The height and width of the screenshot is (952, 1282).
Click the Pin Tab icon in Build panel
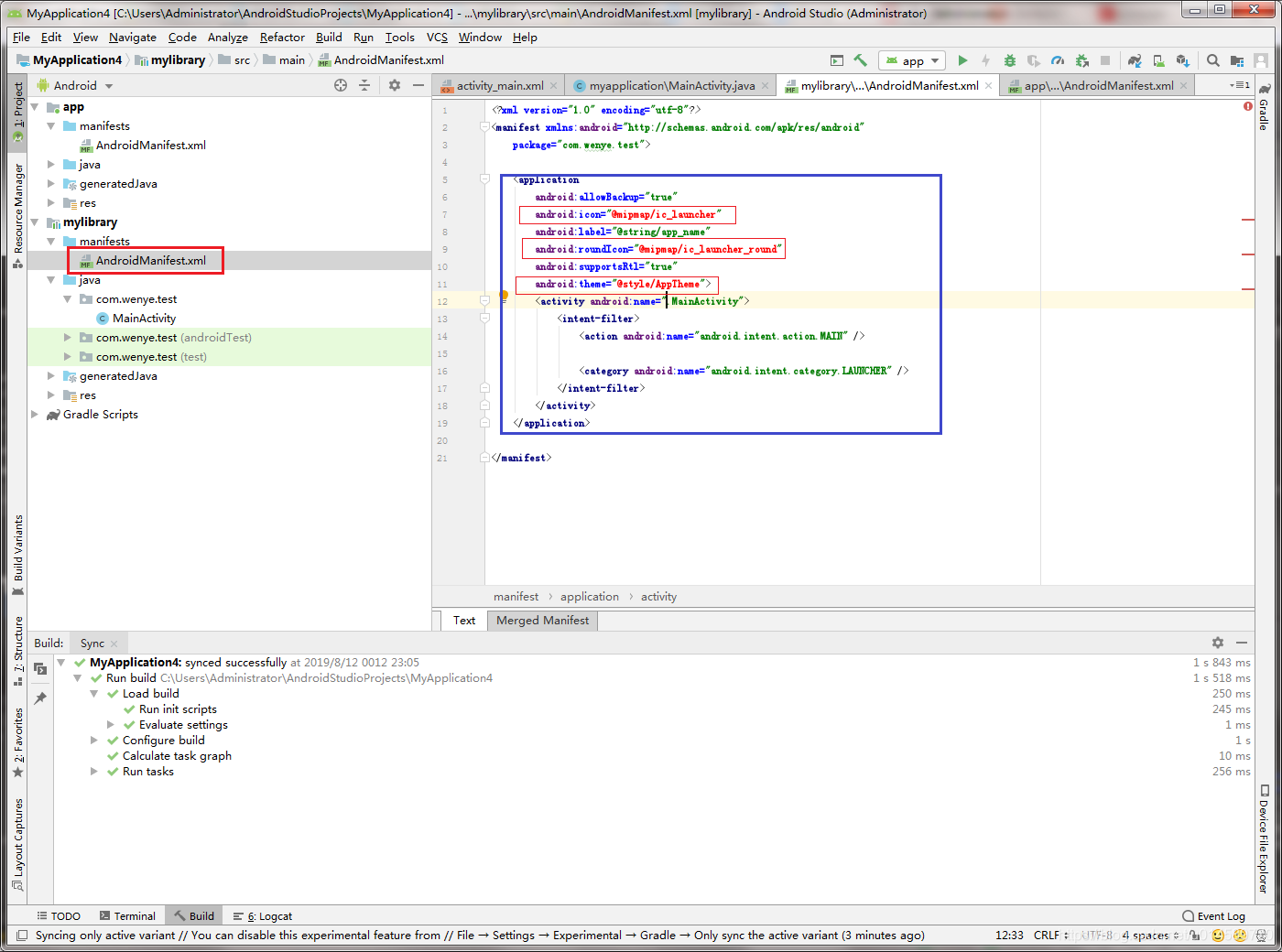(40, 698)
